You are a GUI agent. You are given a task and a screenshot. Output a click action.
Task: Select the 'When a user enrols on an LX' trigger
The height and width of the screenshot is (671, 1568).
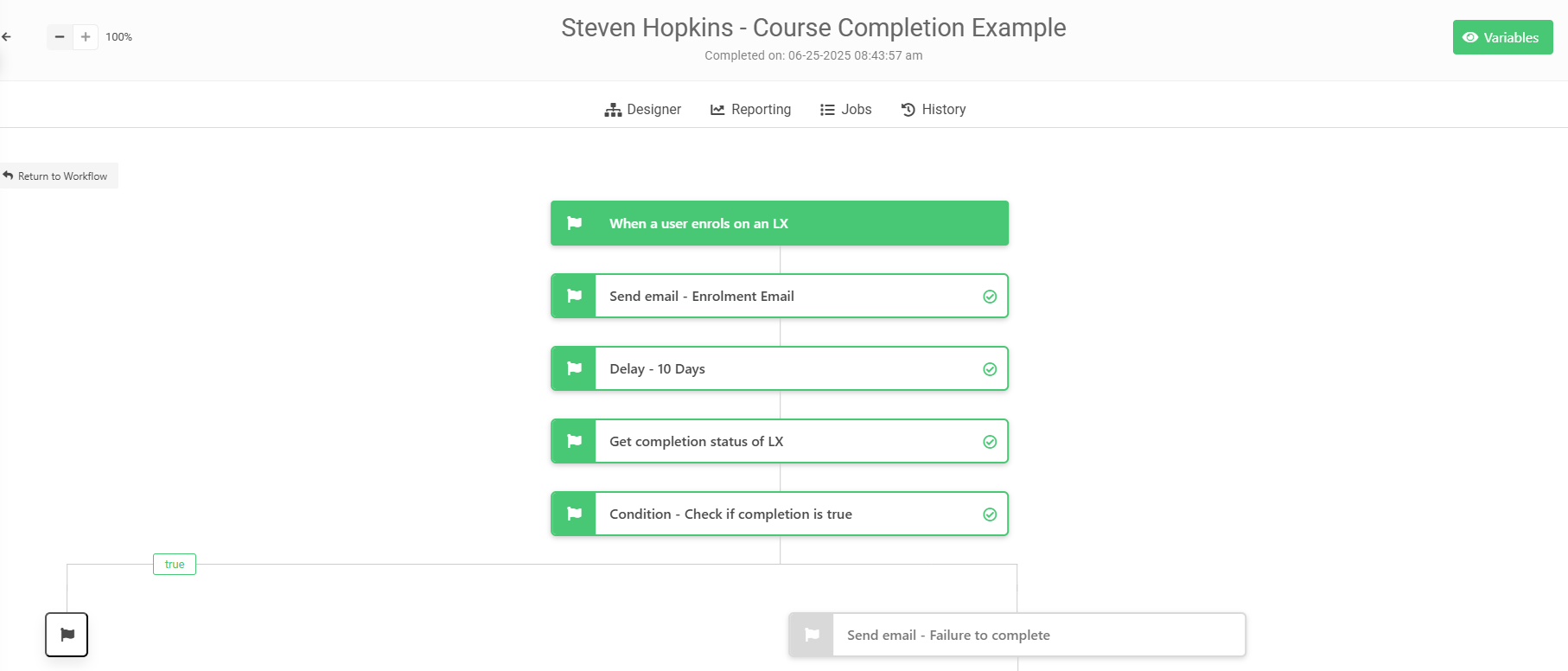pyautogui.click(x=780, y=223)
